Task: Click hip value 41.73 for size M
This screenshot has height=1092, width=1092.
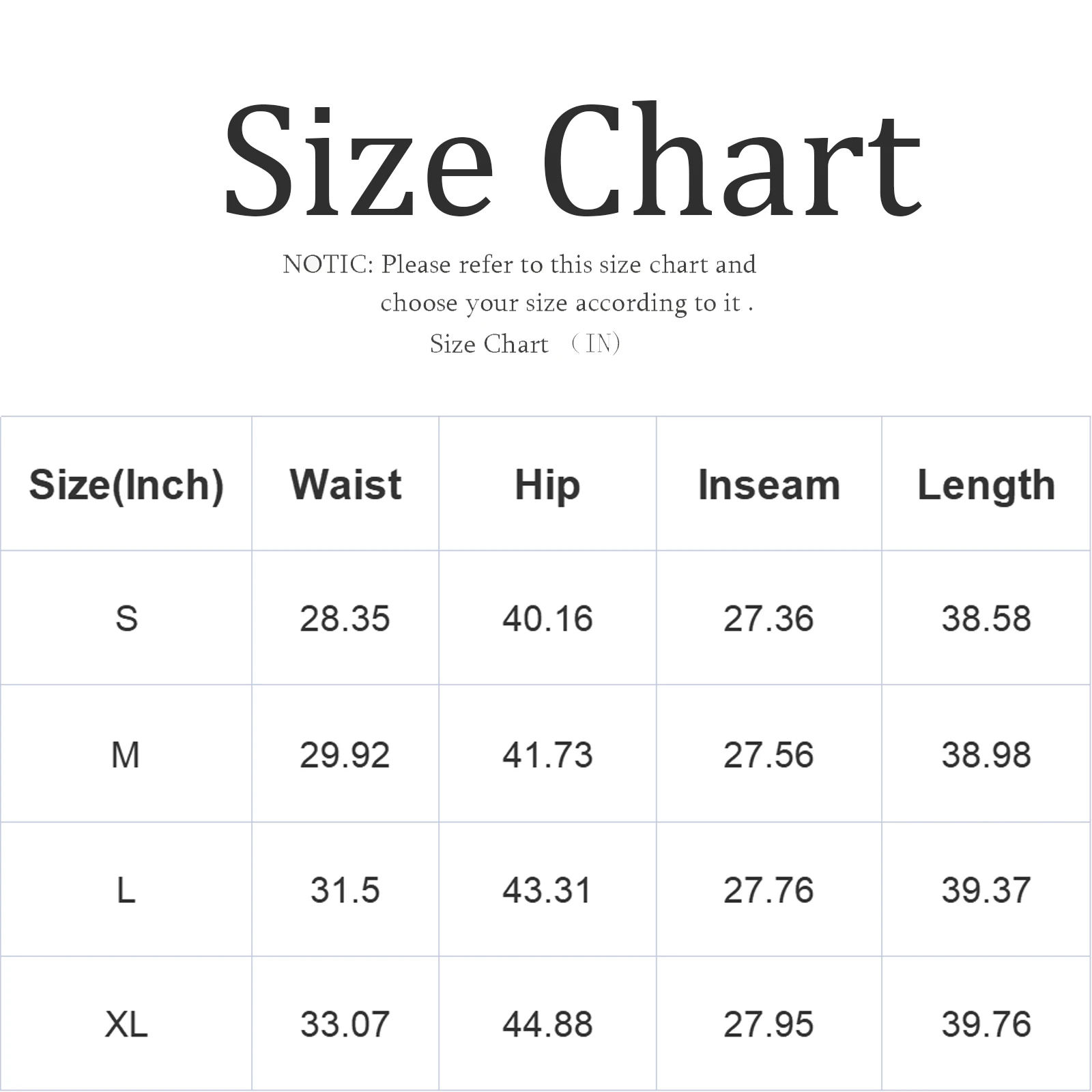Action: [x=547, y=756]
